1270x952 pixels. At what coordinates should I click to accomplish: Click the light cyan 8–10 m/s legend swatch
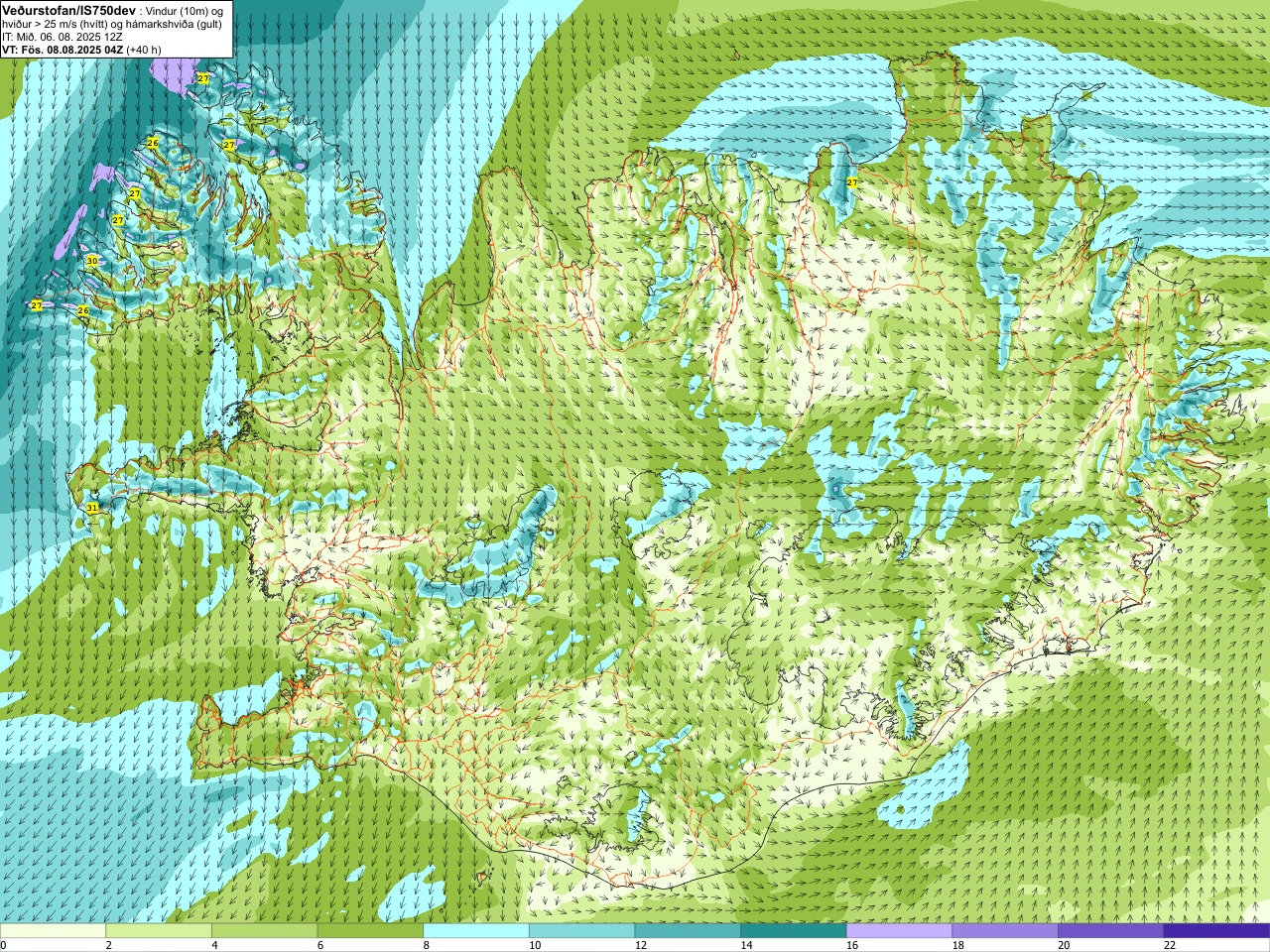point(476,931)
